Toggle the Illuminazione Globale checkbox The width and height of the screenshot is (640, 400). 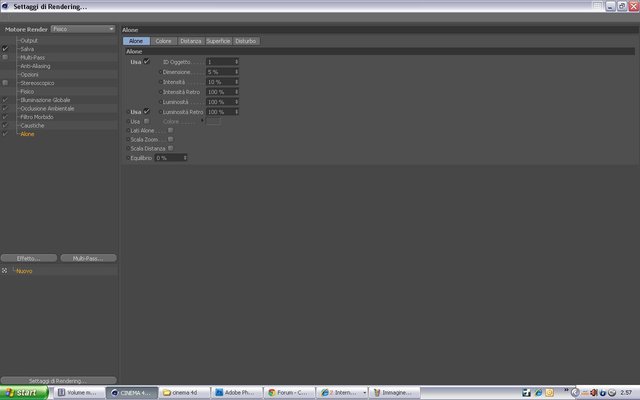(5, 100)
